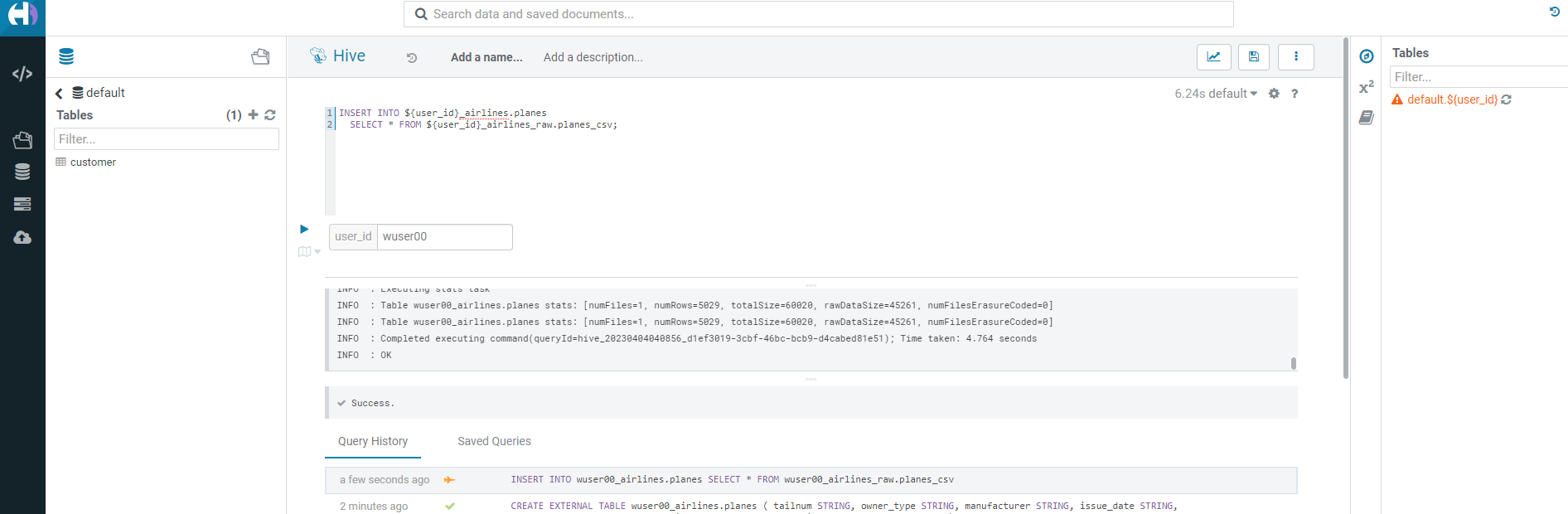This screenshot has width=1568, height=514.
Task: Refresh the default.${user_id} table entry
Action: tap(1507, 99)
